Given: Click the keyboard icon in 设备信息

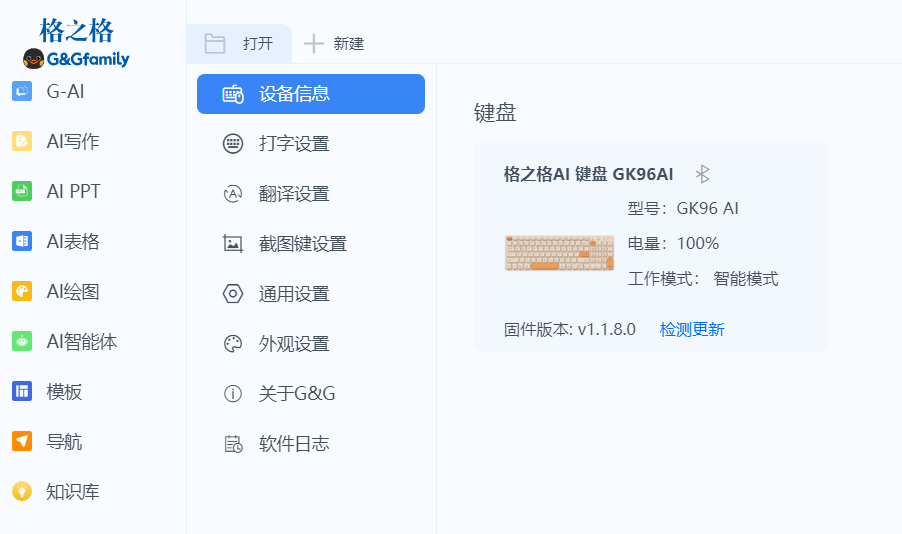Looking at the screenshot, I should click(233, 94).
